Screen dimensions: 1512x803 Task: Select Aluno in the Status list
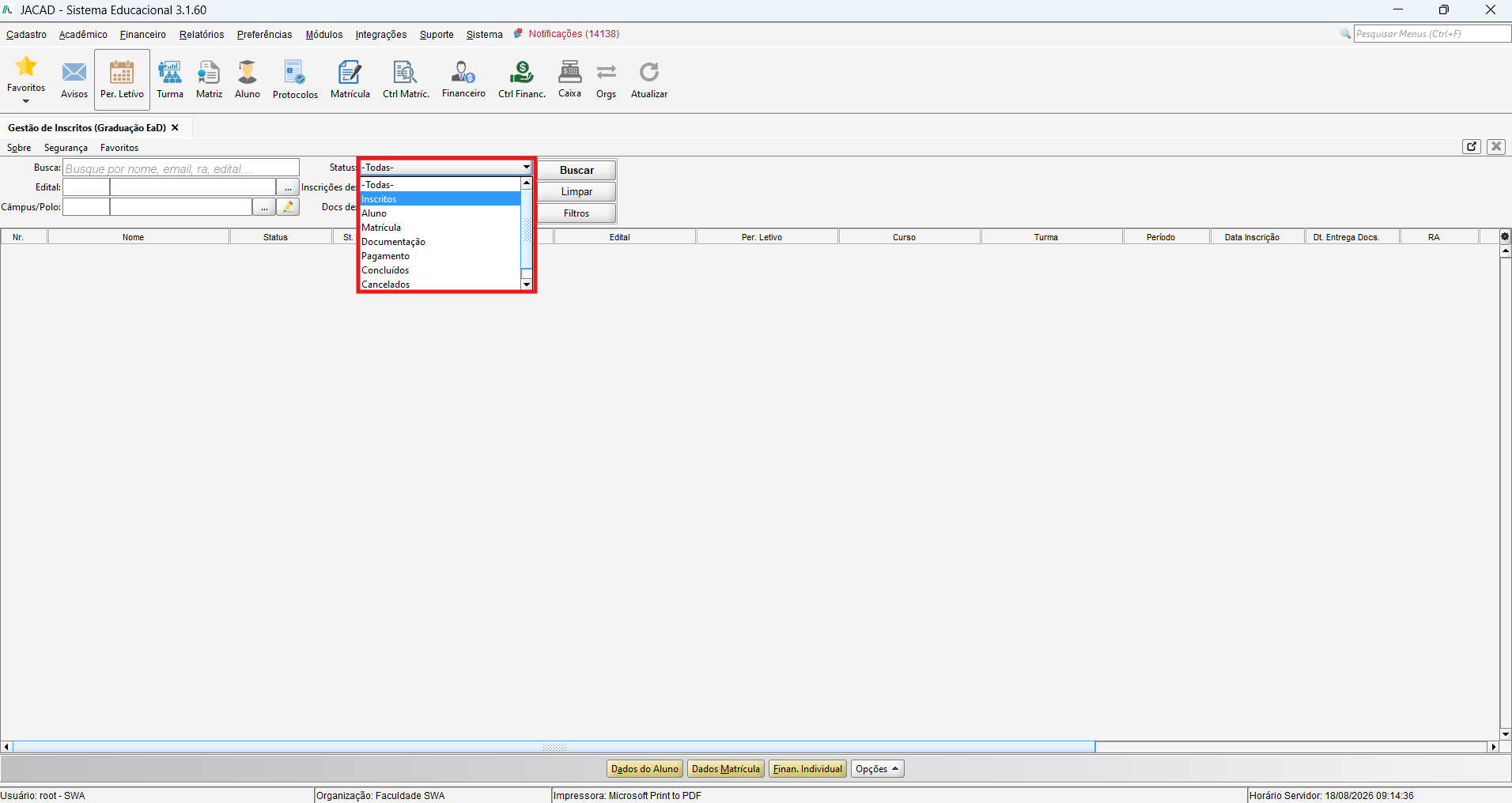(x=440, y=213)
